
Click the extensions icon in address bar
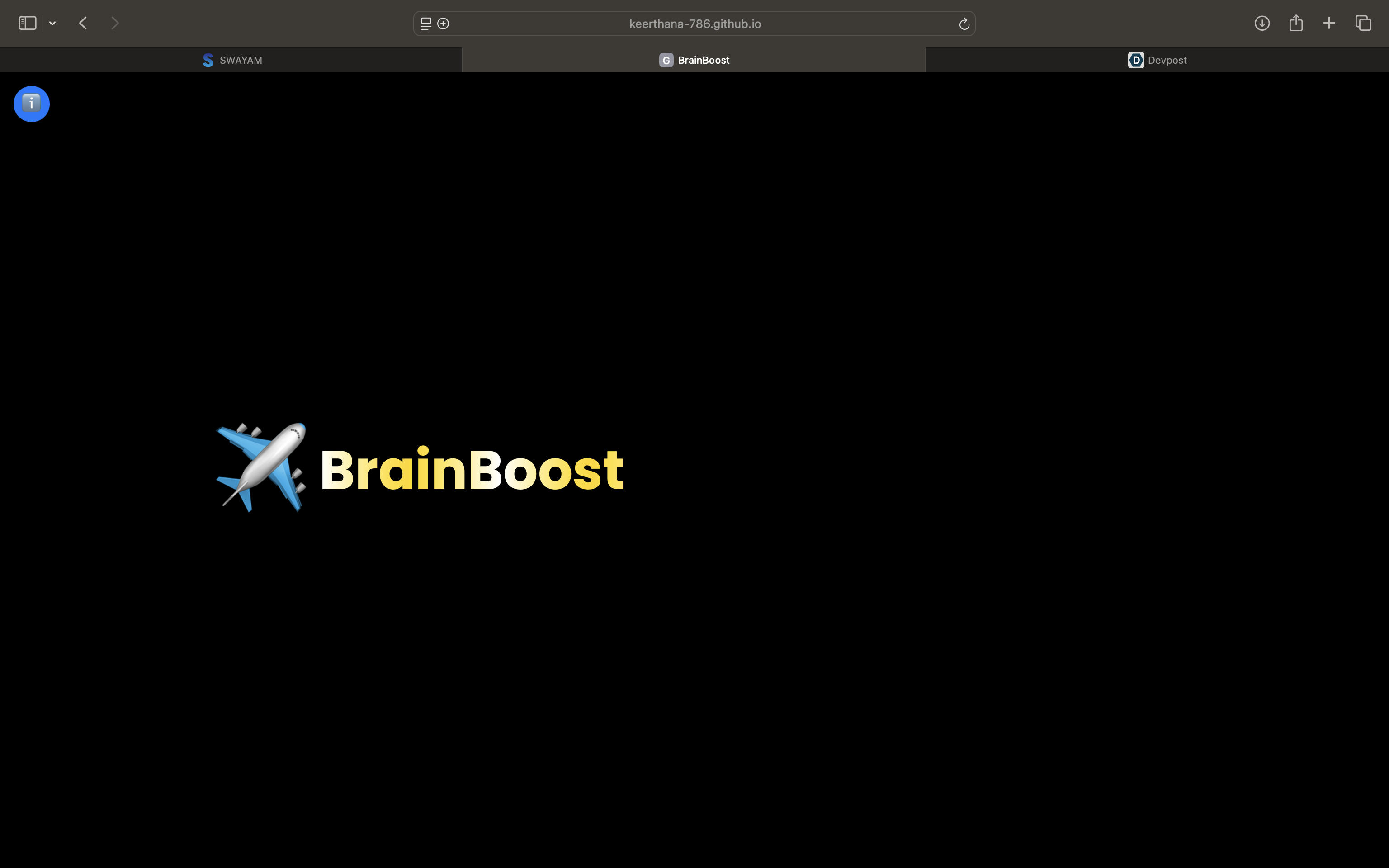[443, 24]
